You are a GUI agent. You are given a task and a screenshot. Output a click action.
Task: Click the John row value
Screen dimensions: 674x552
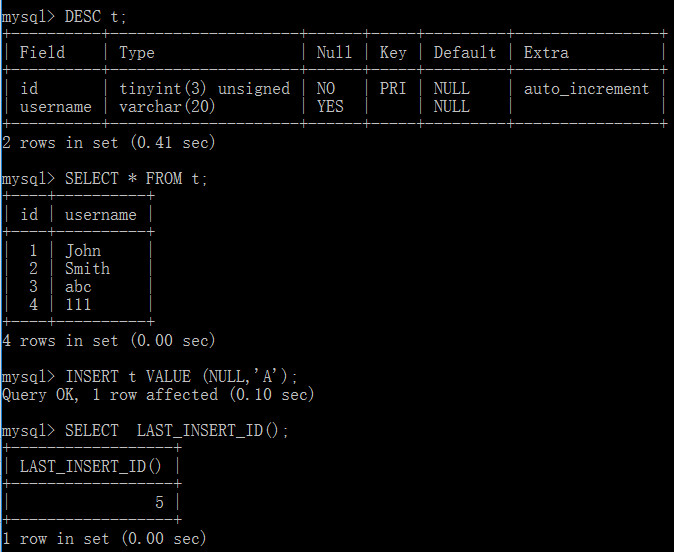click(83, 251)
